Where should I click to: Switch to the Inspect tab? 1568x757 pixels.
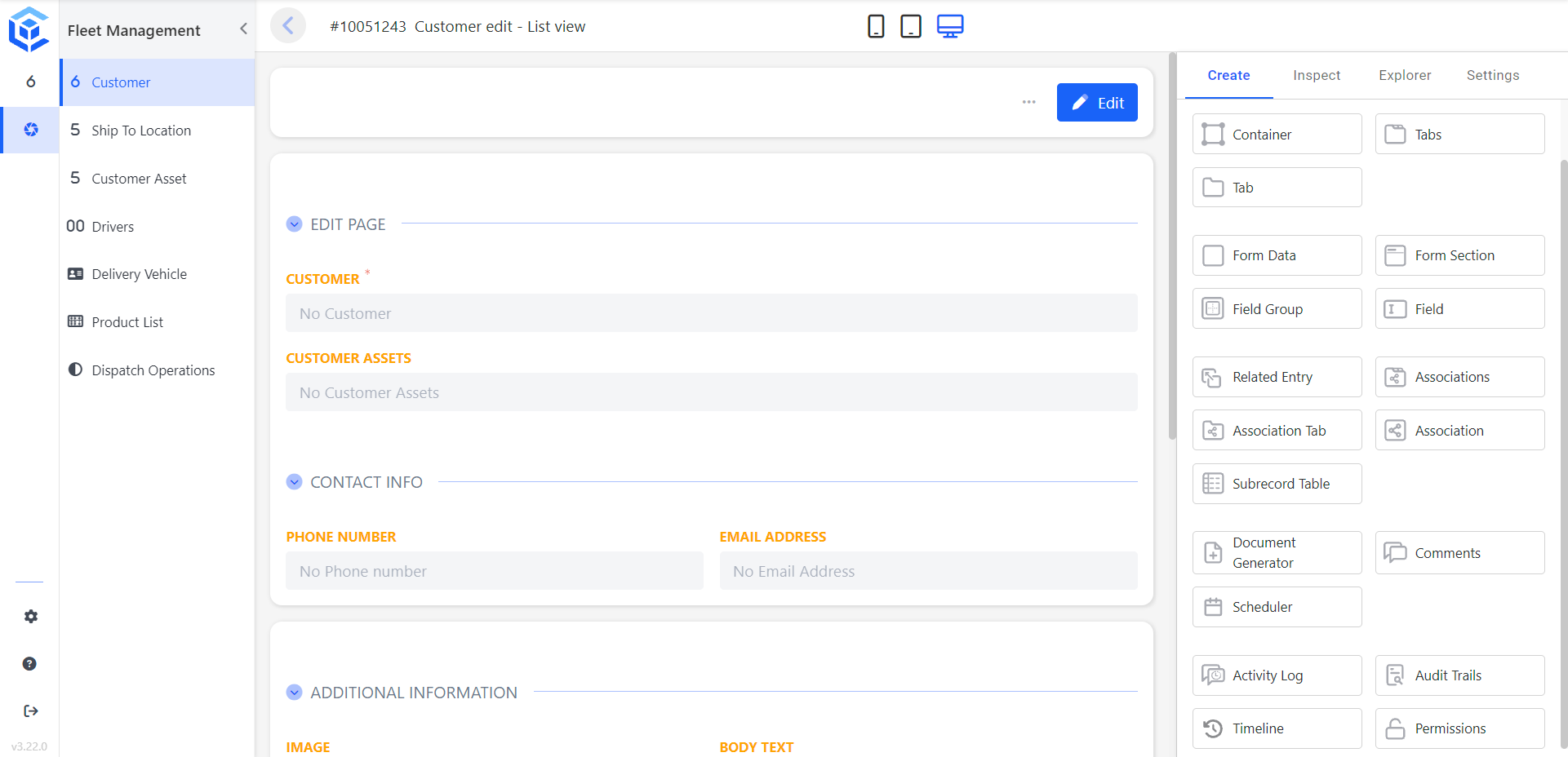tap(1317, 75)
